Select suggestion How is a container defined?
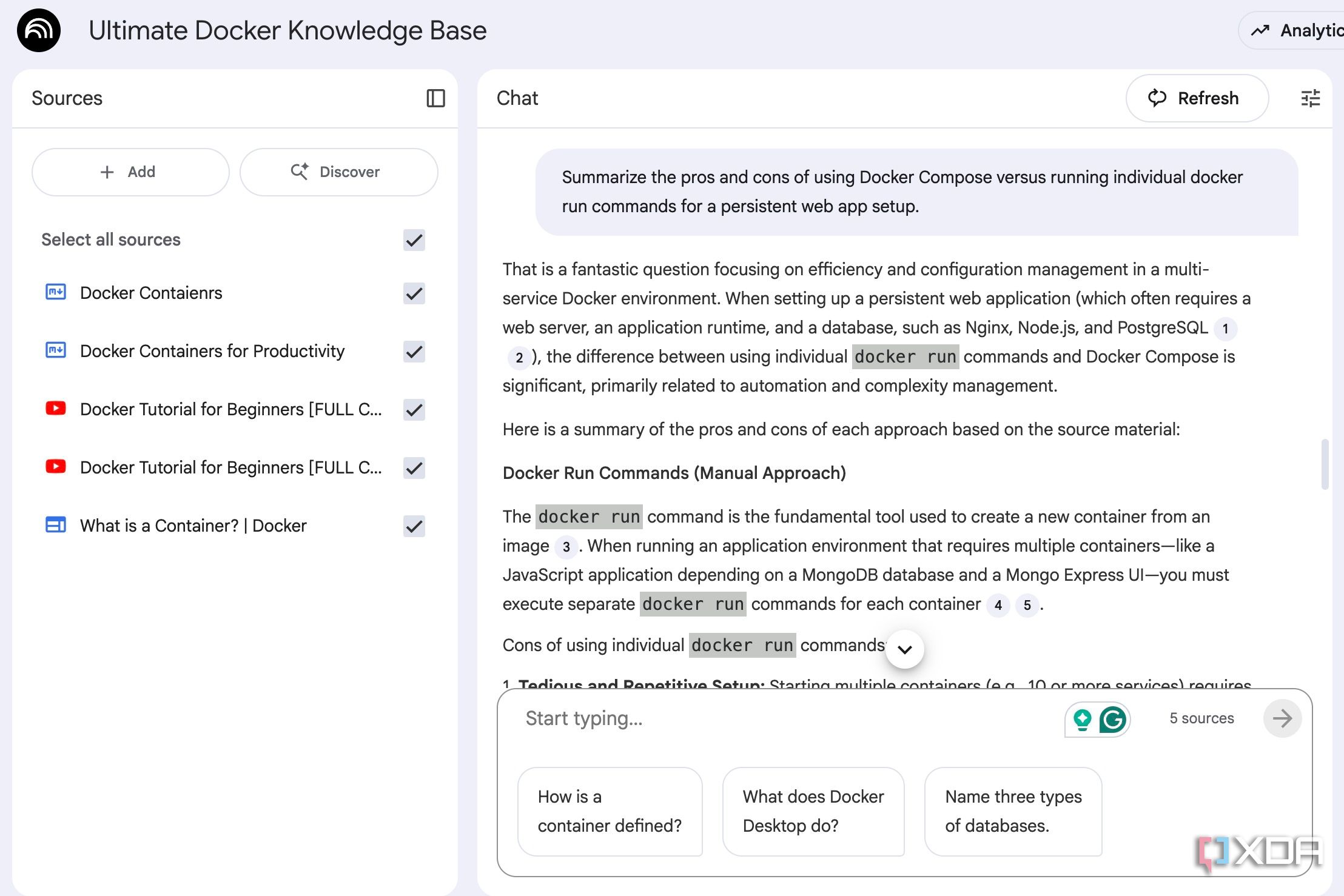This screenshot has height=896, width=1344. pyautogui.click(x=610, y=811)
